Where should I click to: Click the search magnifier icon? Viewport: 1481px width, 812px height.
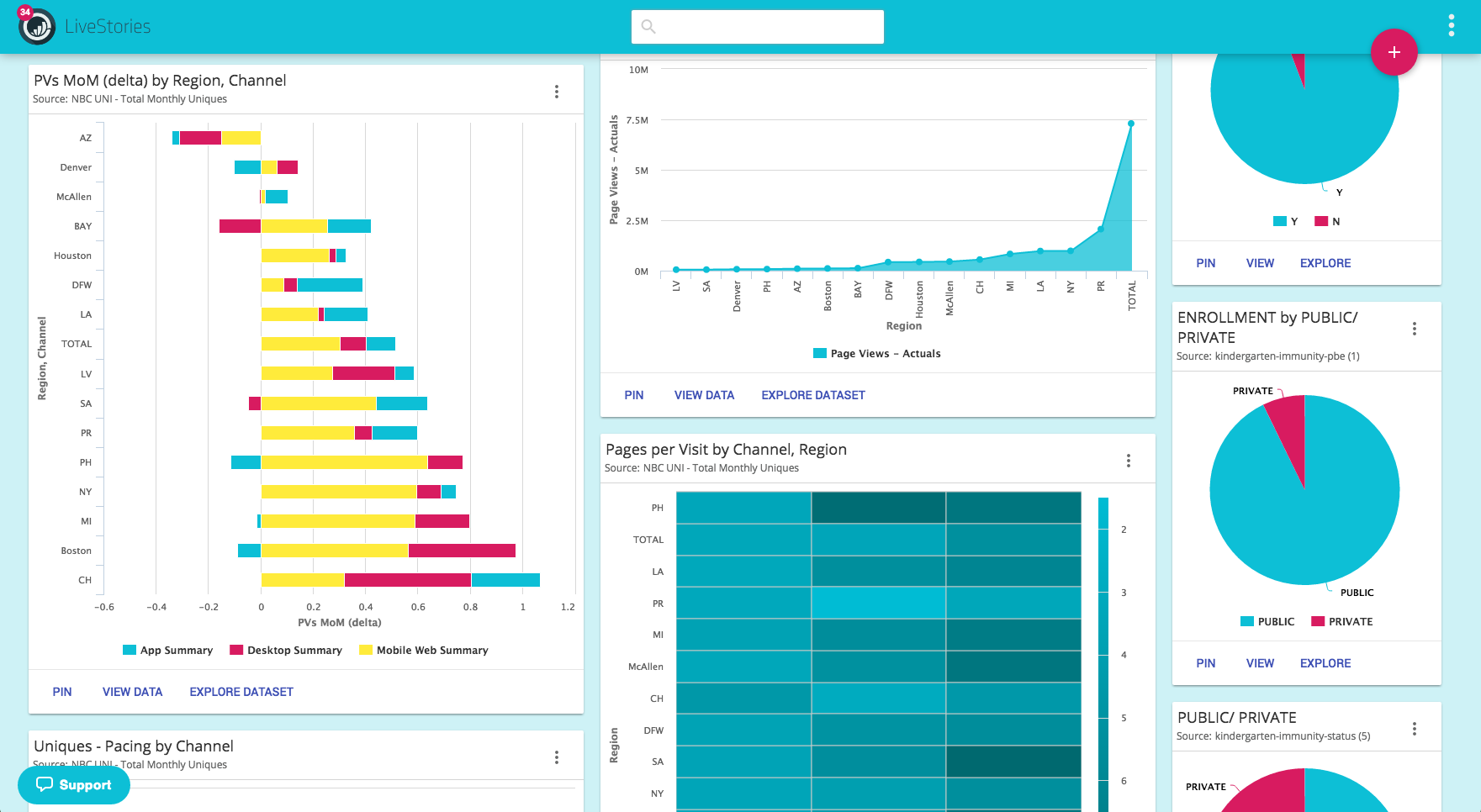[x=648, y=27]
